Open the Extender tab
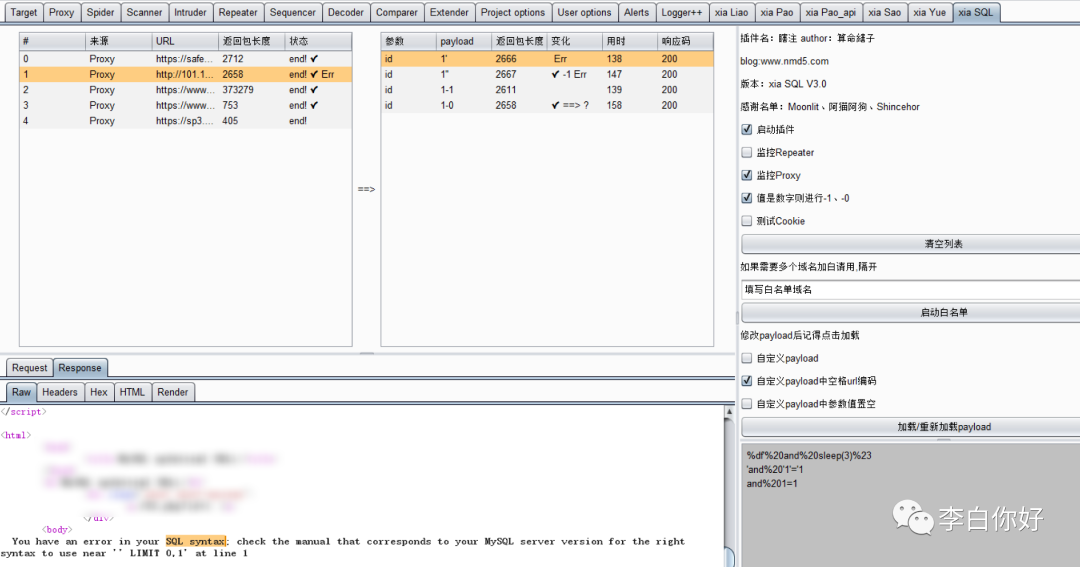 point(449,12)
